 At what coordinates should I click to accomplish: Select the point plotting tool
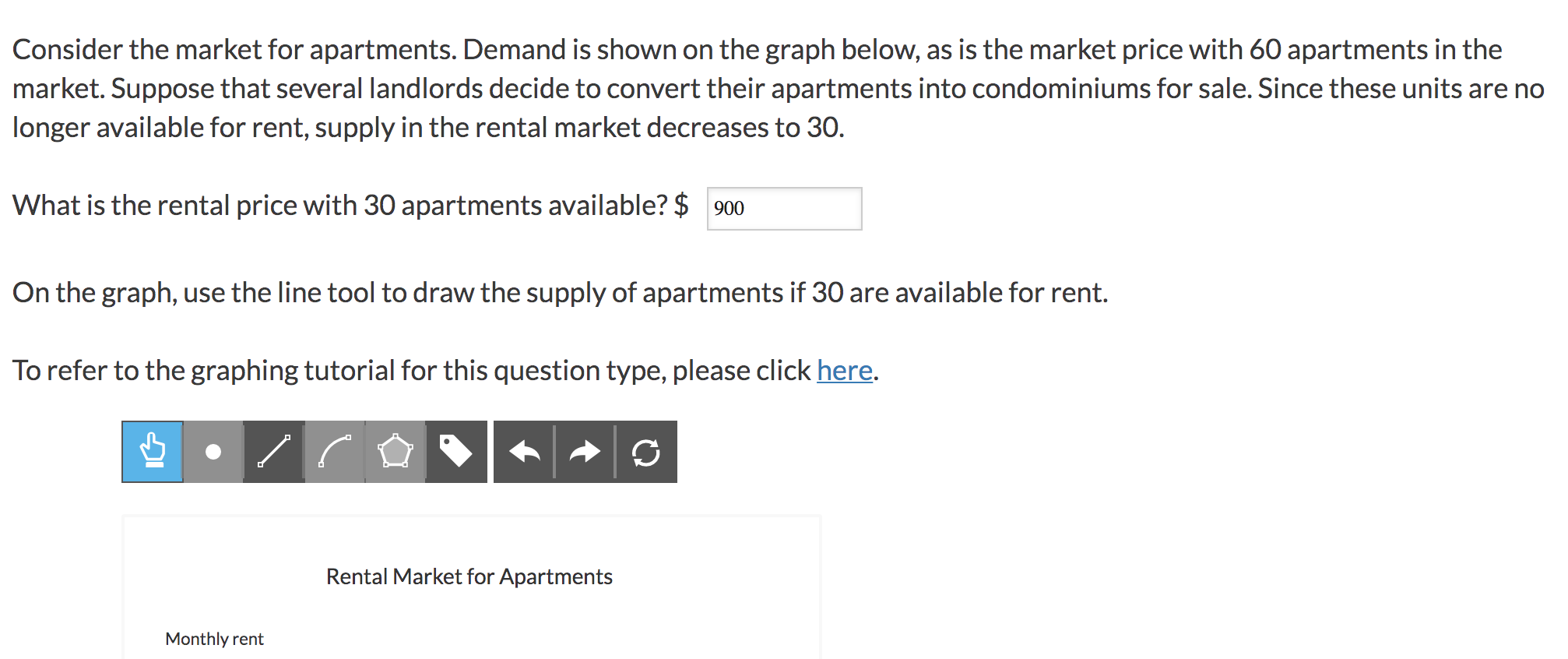[213, 452]
